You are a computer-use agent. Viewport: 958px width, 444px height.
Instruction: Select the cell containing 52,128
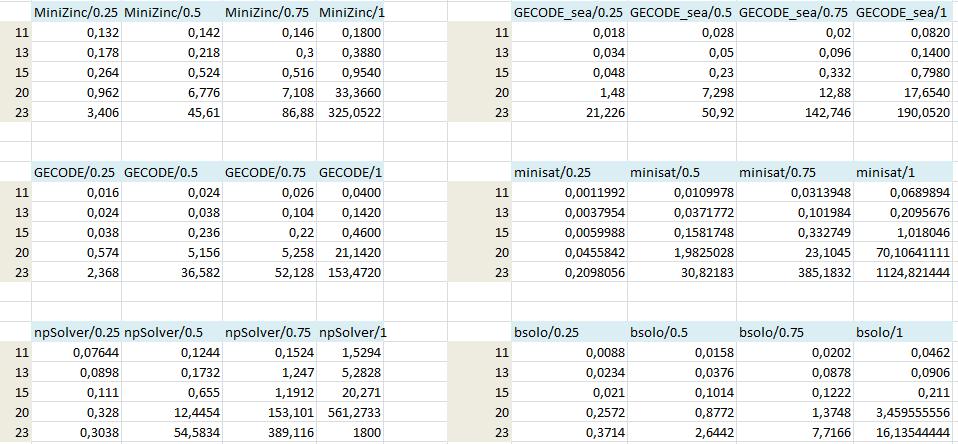click(269, 273)
